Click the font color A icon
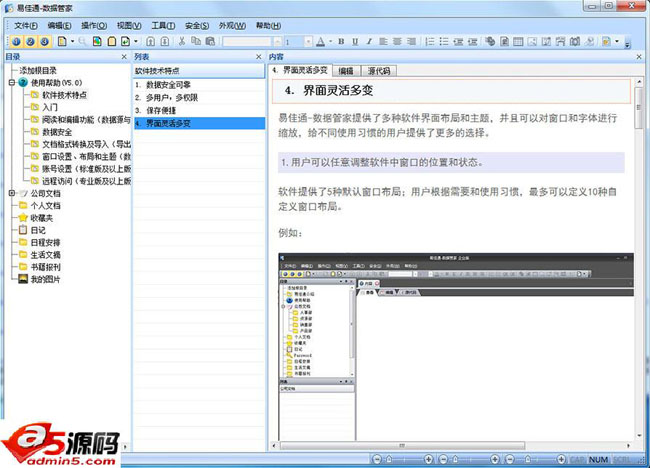 [320, 41]
